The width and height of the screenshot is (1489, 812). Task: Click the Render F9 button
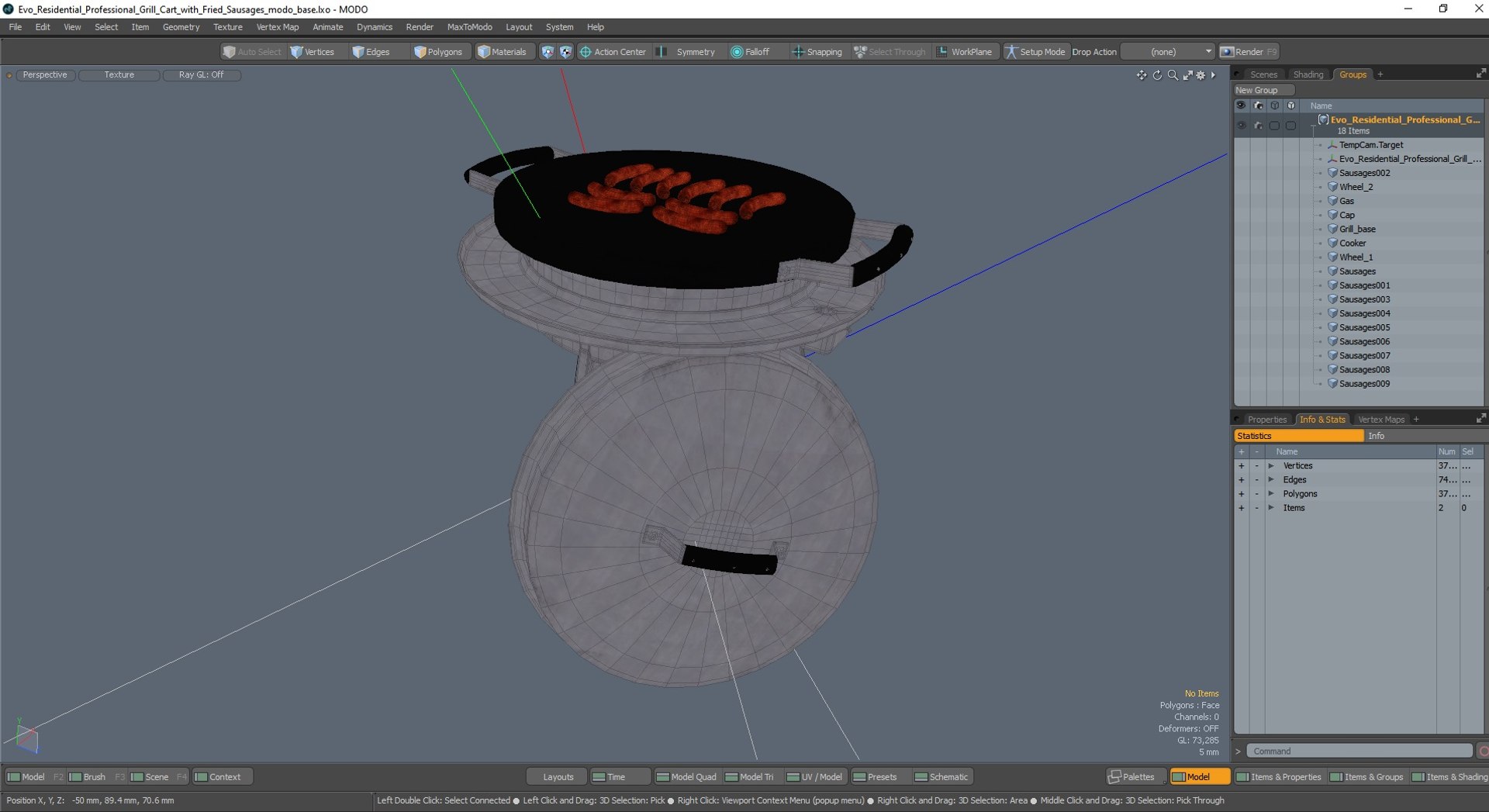[x=1249, y=52]
